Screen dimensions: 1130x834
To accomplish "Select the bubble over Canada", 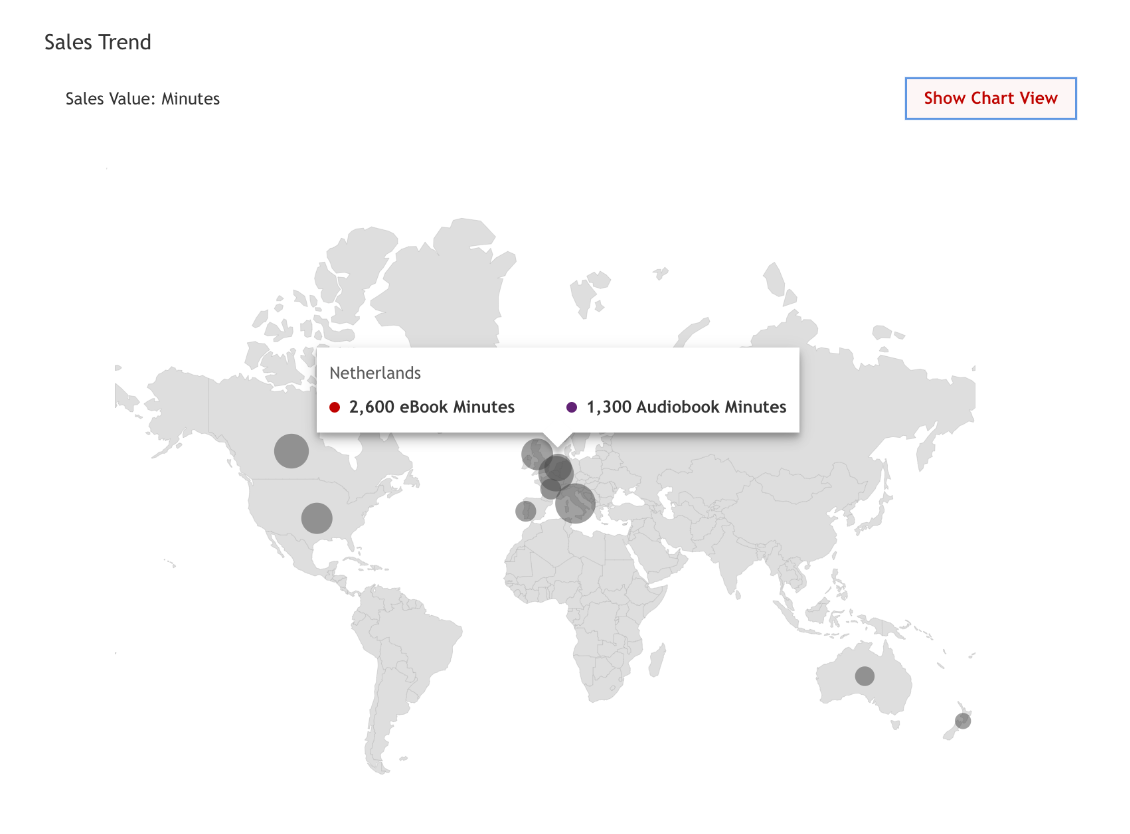I will point(291,451).
